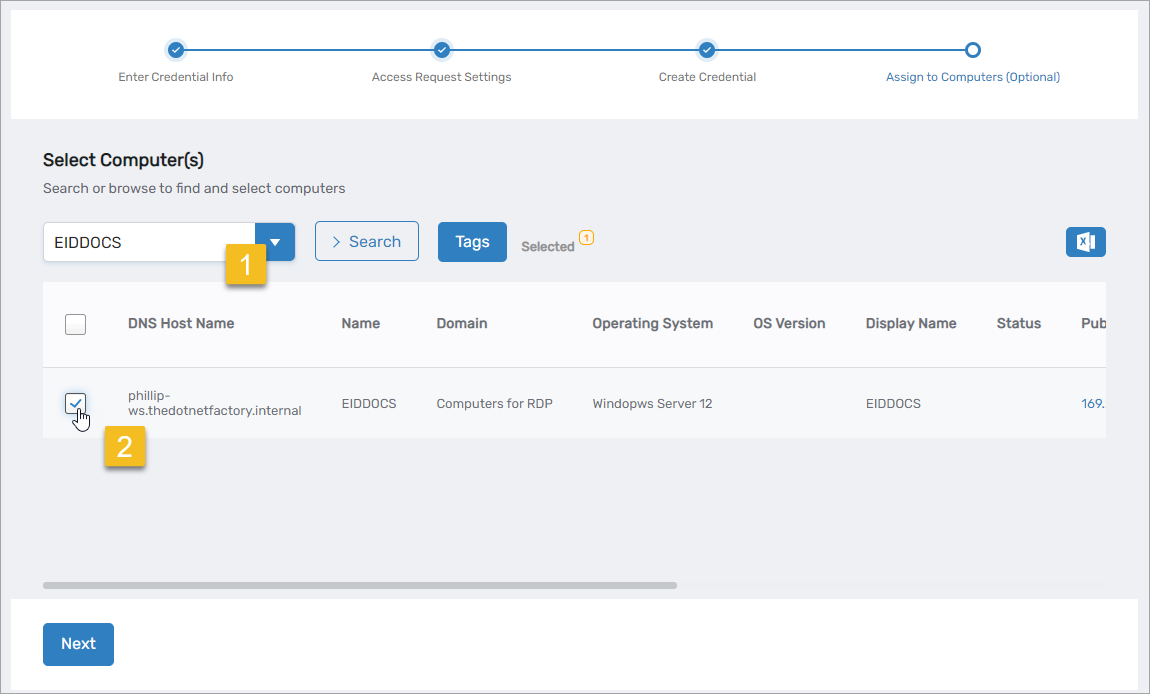Open the 169. public IP link
1150x694 pixels.
1092,404
